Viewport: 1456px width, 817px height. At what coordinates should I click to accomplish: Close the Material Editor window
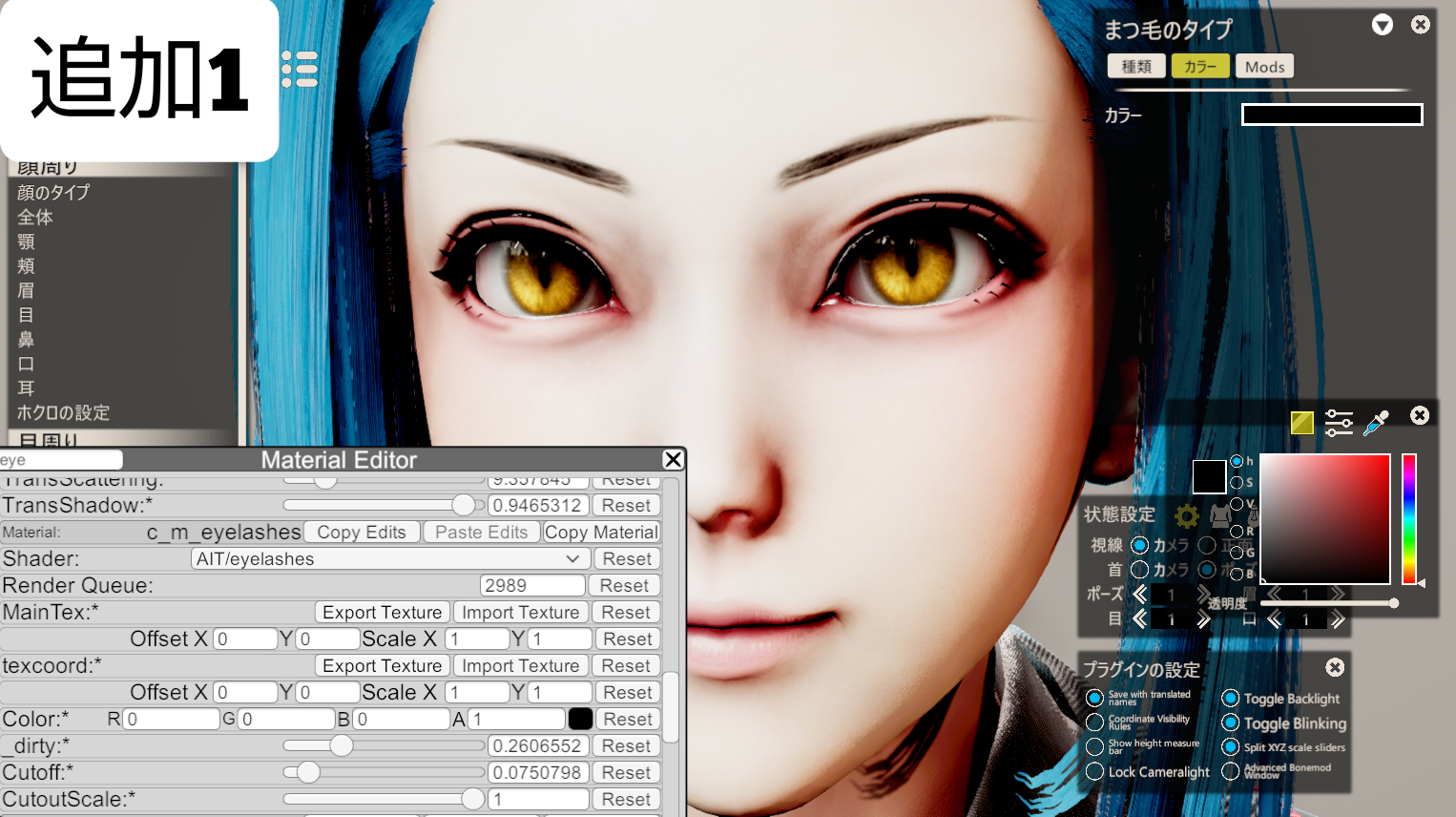pos(673,459)
